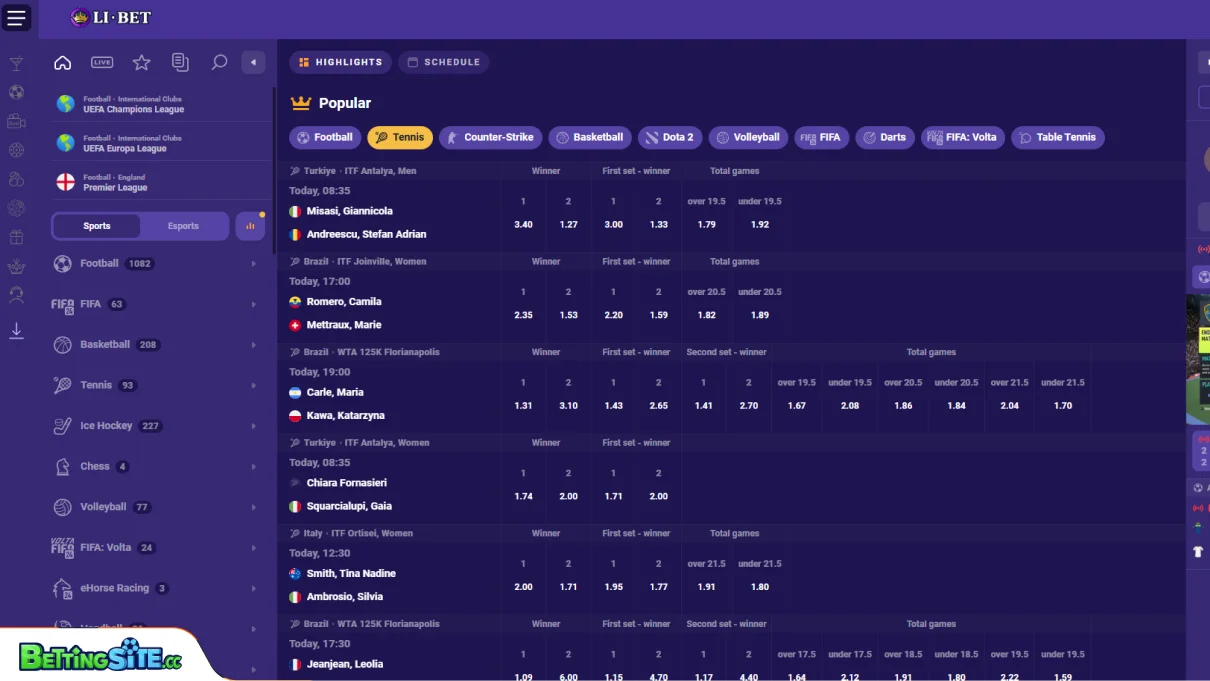This screenshot has width=1210, height=681.
Task: Toggle to the Esports view
Action: [184, 226]
